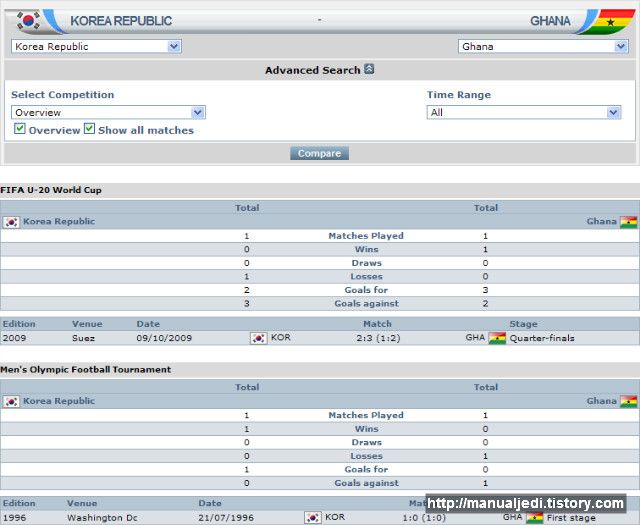Open the Time Range All dropdown
The width and height of the screenshot is (640, 525).
524,112
